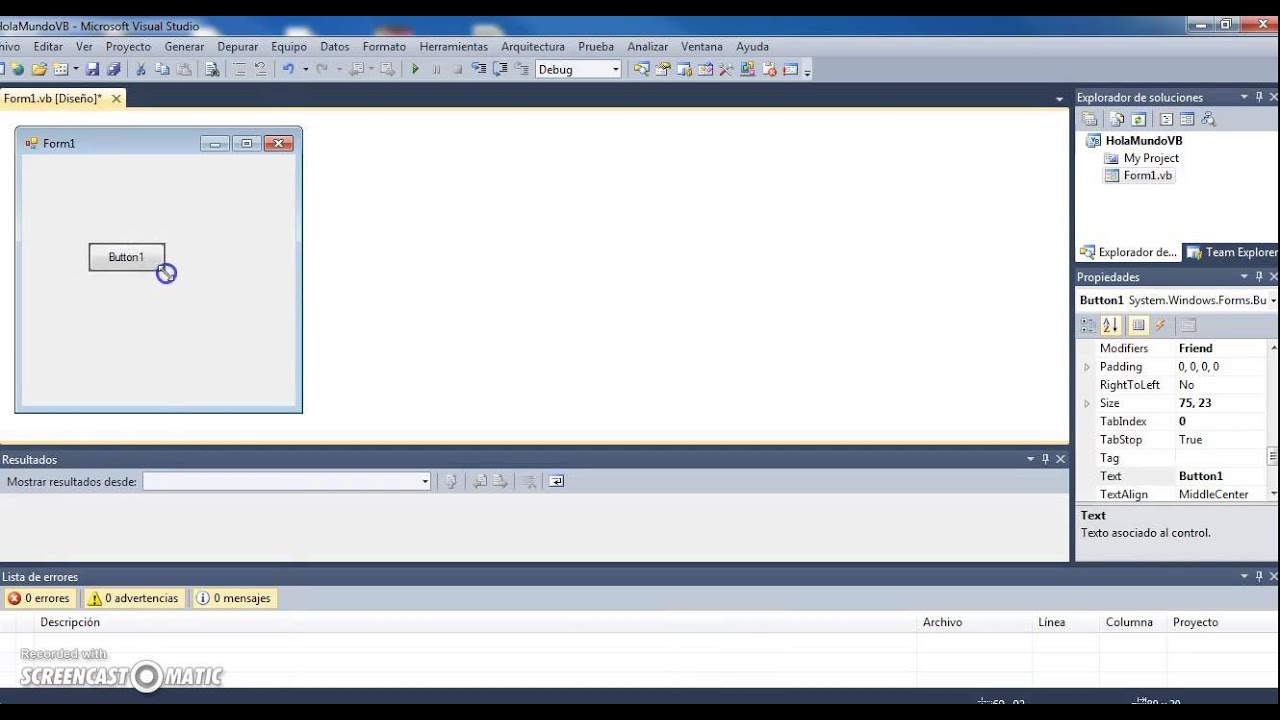Close the Form1.vb [Diseño] tab

click(116, 98)
